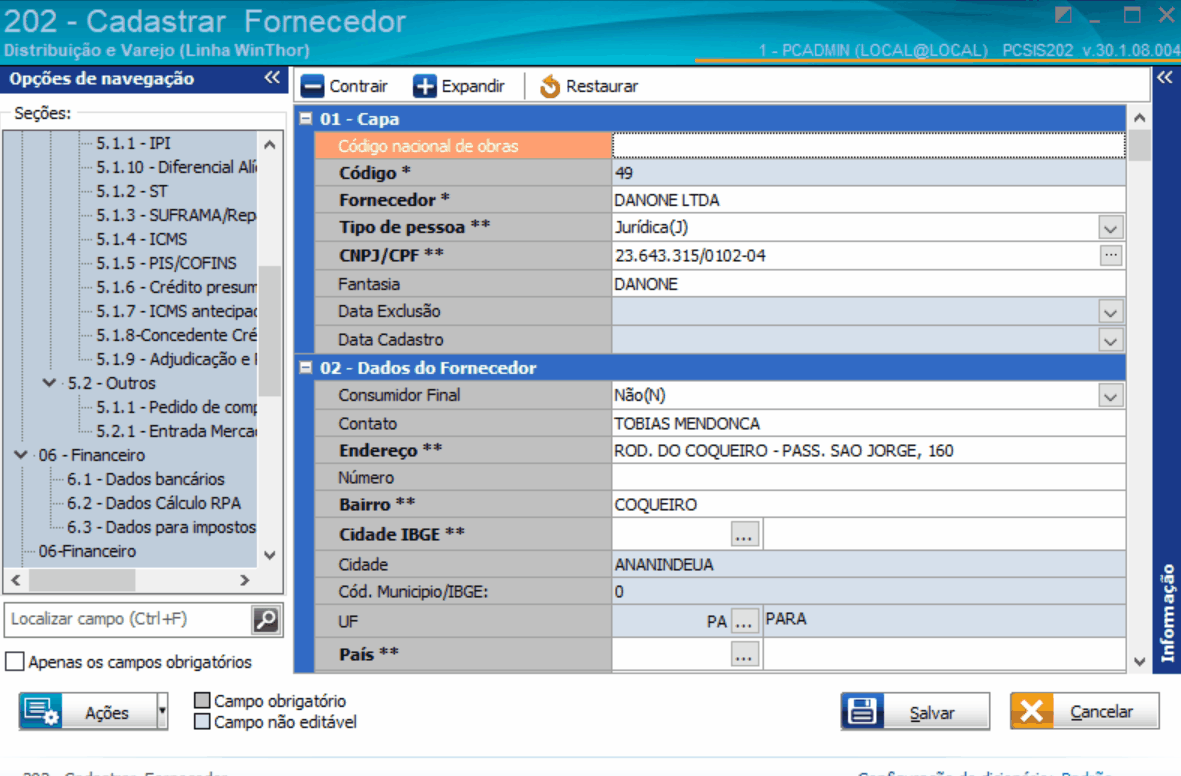Image resolution: width=1181 pixels, height=776 pixels.
Task: Click the Restaurar arrow icon
Action: point(550,86)
